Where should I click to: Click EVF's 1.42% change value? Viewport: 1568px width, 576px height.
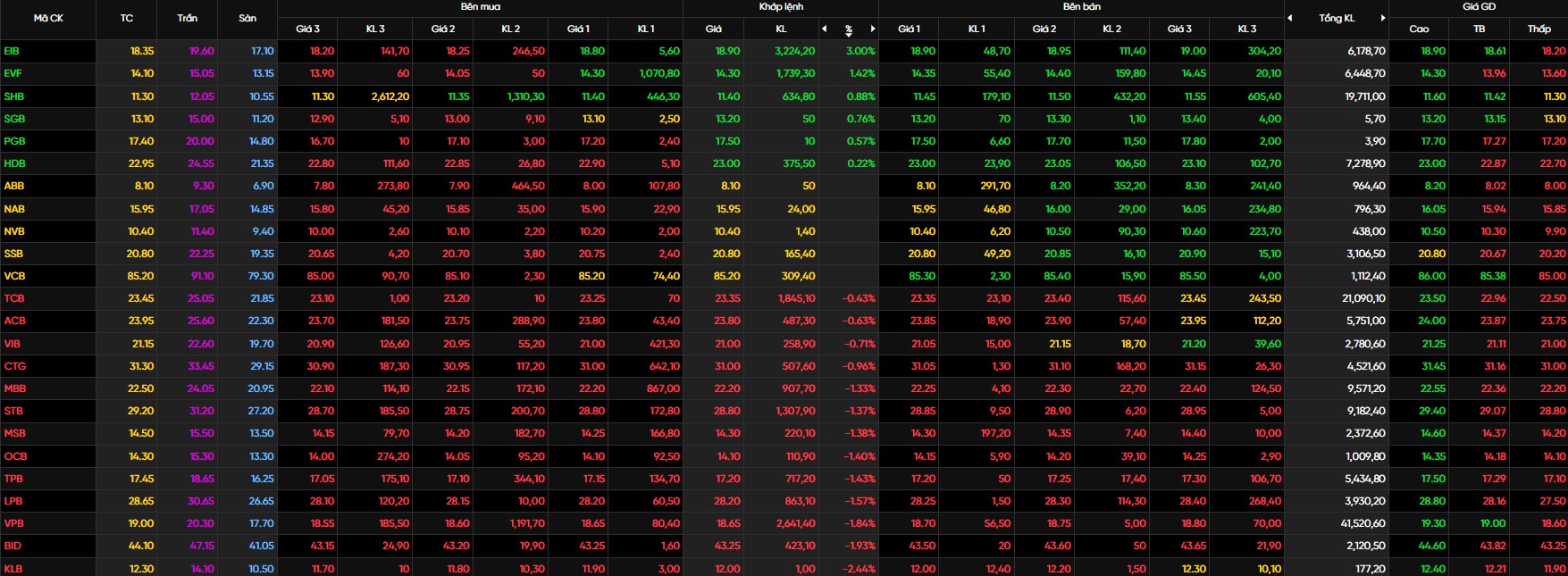click(x=862, y=73)
